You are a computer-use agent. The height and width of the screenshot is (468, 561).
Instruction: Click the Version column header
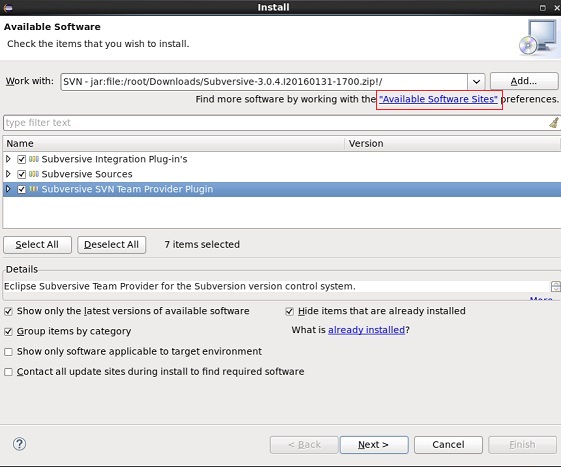coord(452,143)
